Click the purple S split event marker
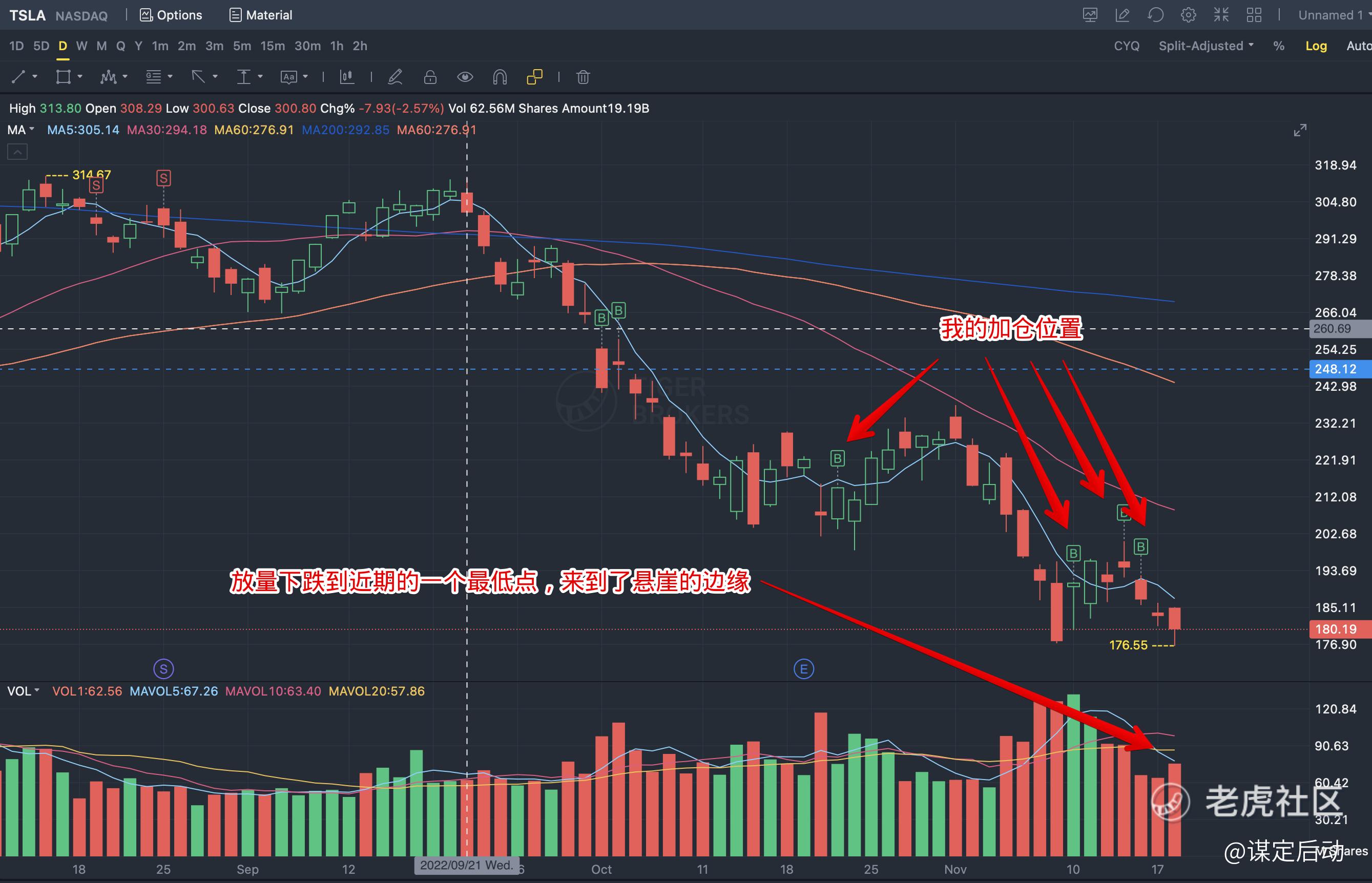Viewport: 1372px width, 883px height. [163, 668]
